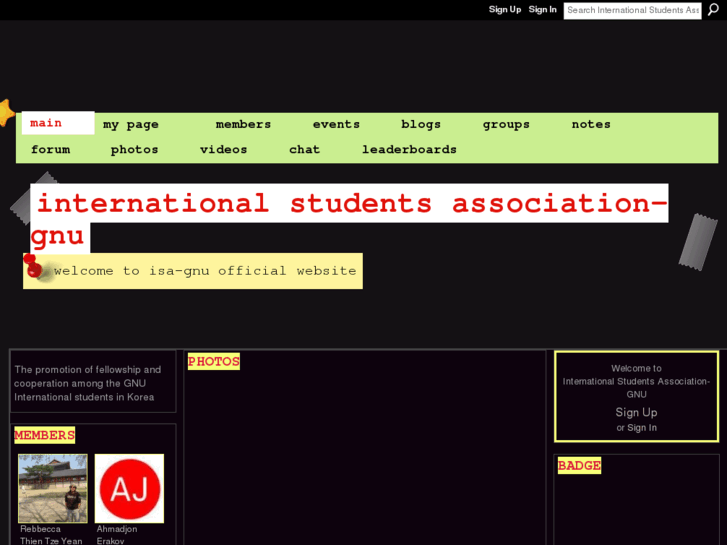Go to my page tab

click(131, 124)
